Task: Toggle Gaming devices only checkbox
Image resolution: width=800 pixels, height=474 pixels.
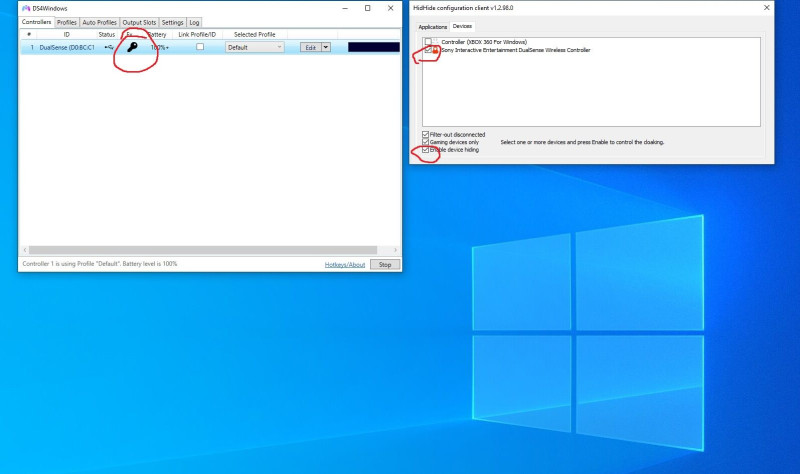Action: pyautogui.click(x=425, y=142)
